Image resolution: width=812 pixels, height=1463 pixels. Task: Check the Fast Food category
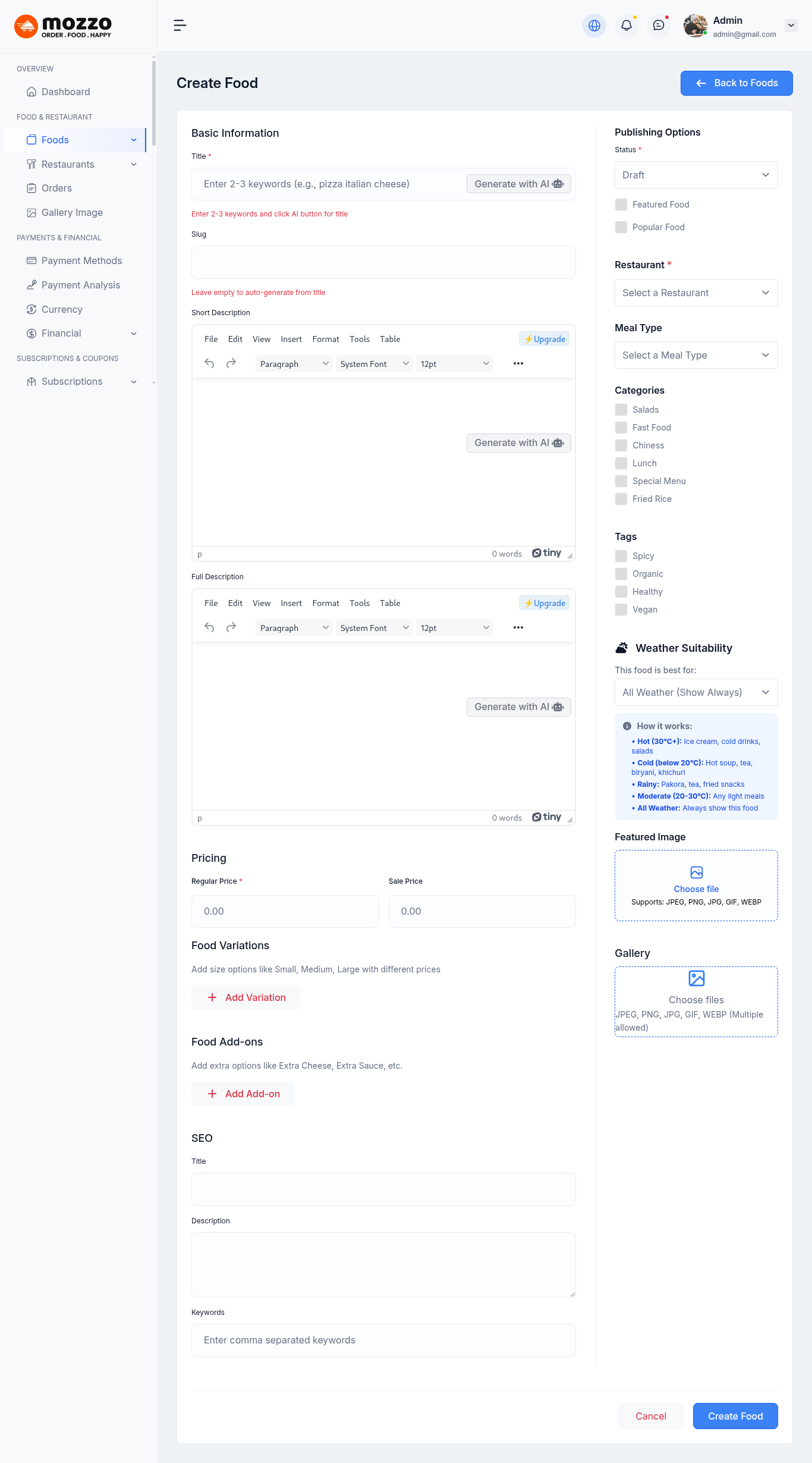621,428
